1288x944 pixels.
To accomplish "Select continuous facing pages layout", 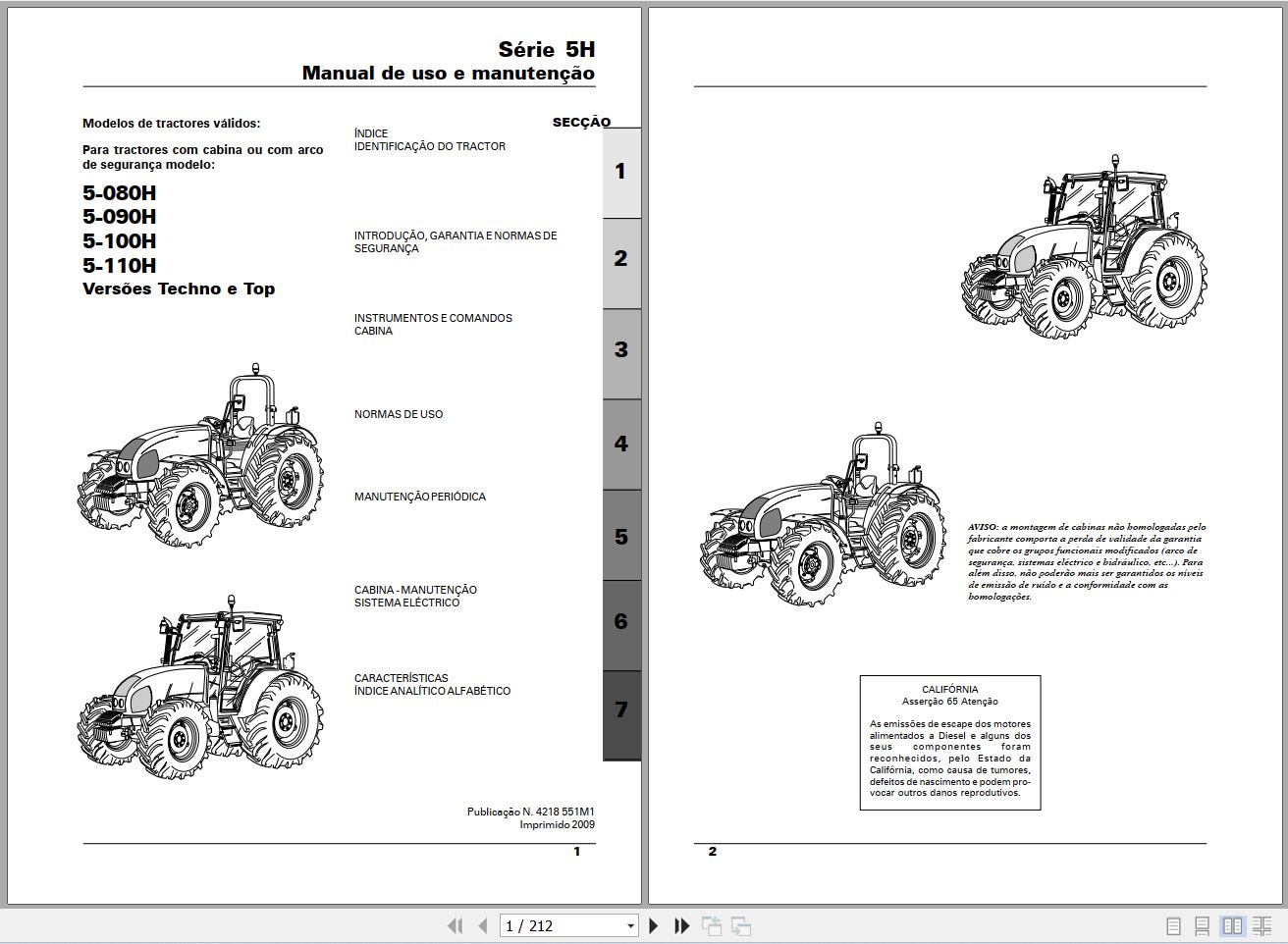I will click(x=1262, y=925).
